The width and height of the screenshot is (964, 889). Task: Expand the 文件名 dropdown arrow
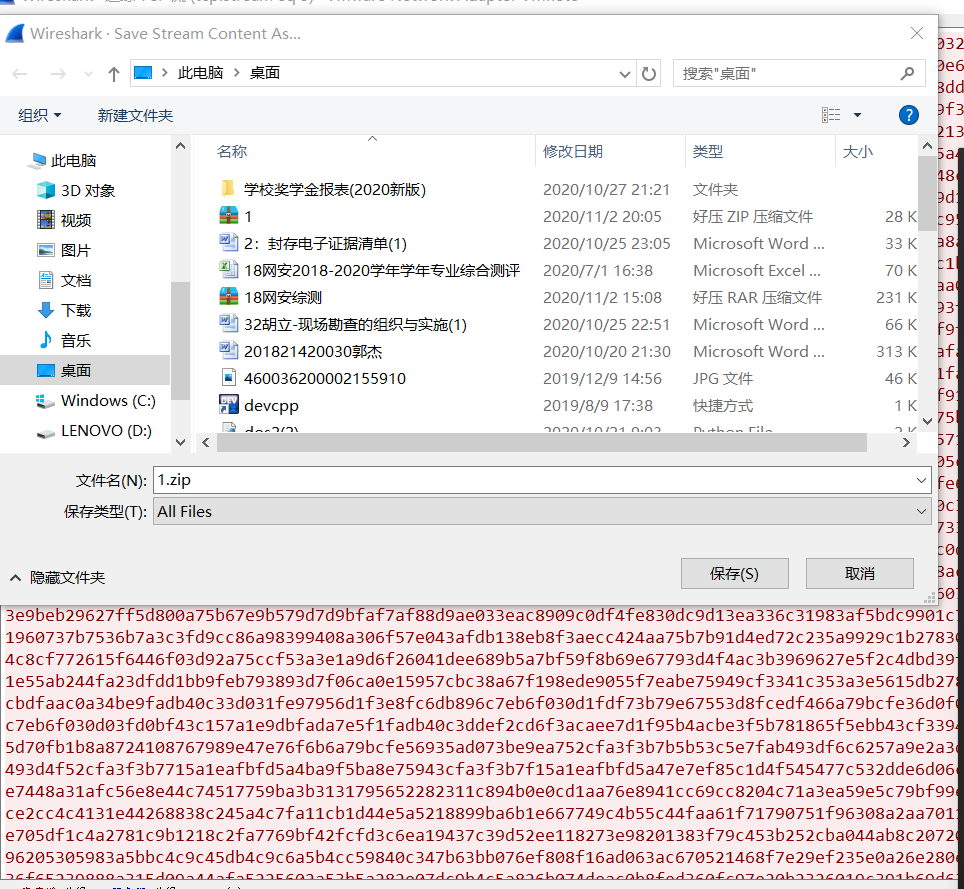tap(921, 480)
